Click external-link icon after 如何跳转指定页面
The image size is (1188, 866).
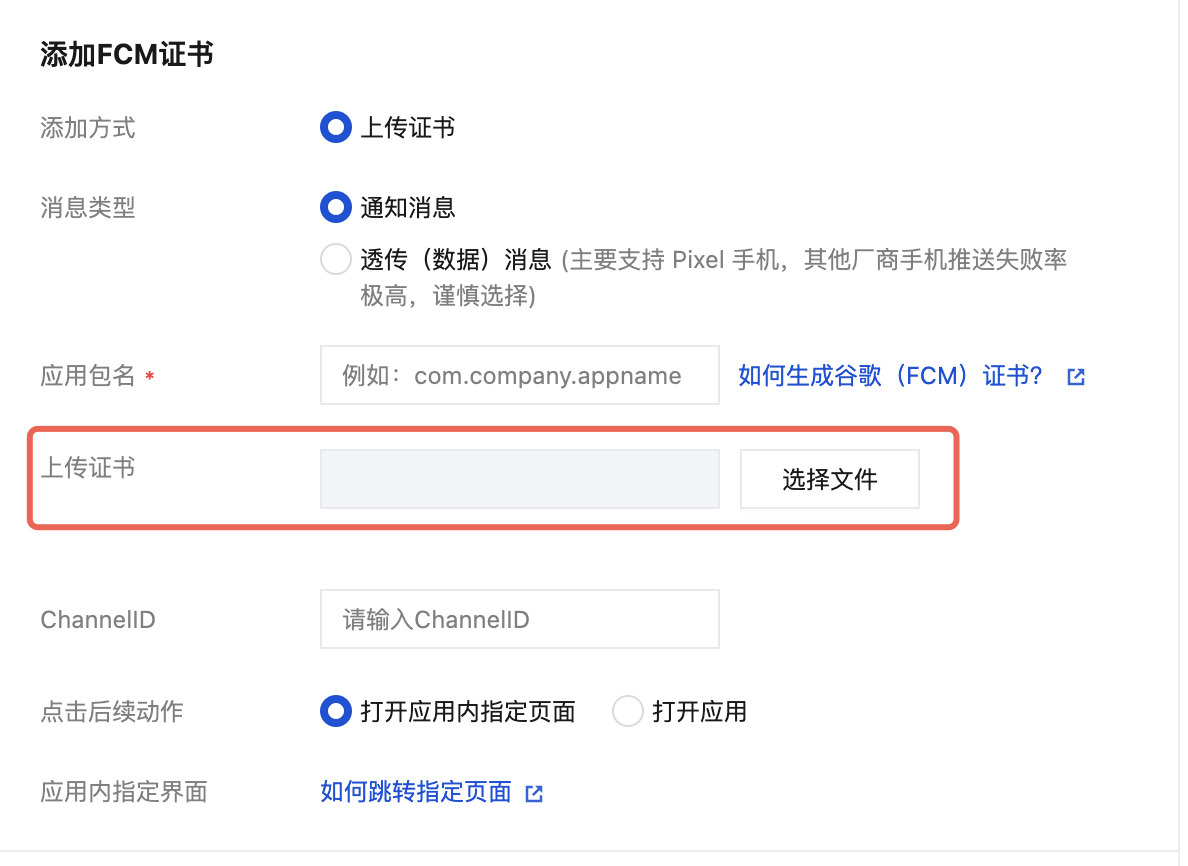534,793
